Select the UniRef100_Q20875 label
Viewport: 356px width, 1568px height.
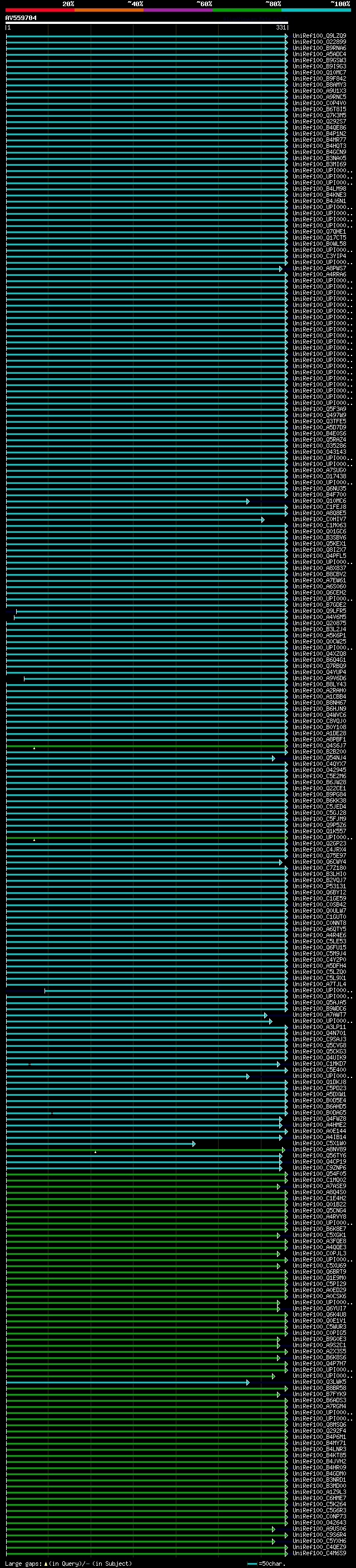coord(319,624)
